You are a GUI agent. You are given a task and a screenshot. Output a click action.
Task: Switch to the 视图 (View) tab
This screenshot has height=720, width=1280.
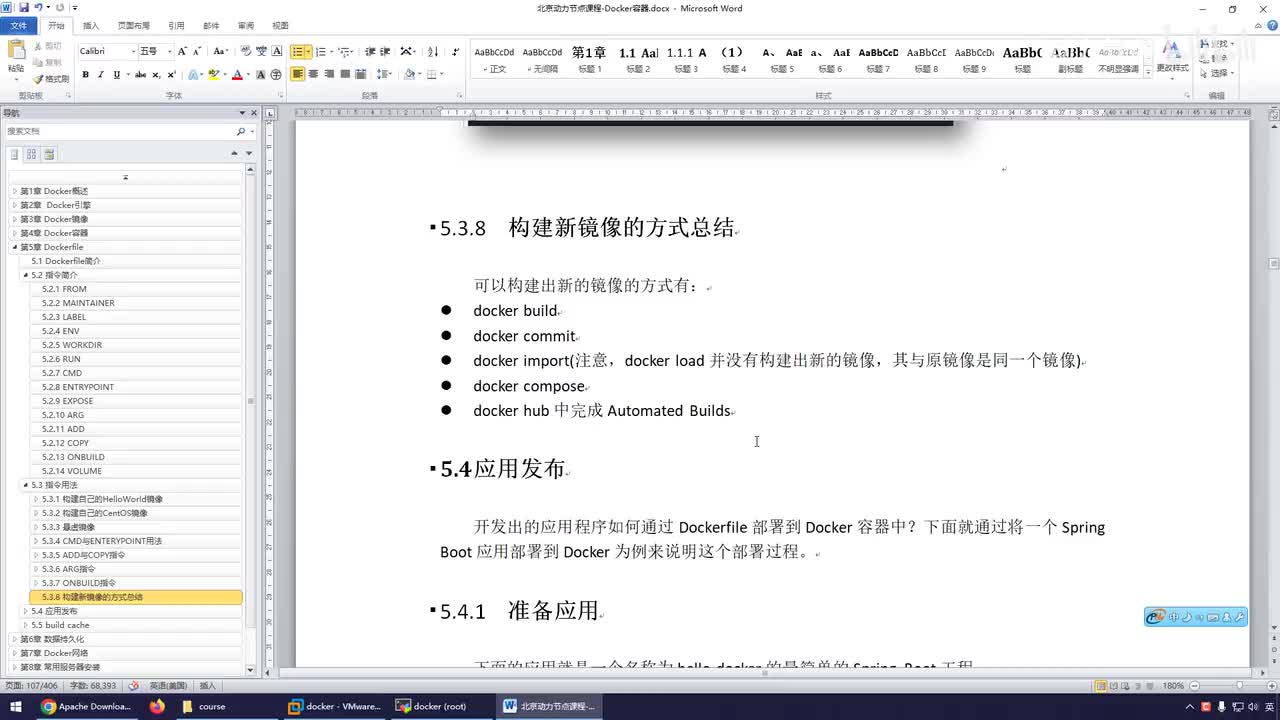point(280,26)
